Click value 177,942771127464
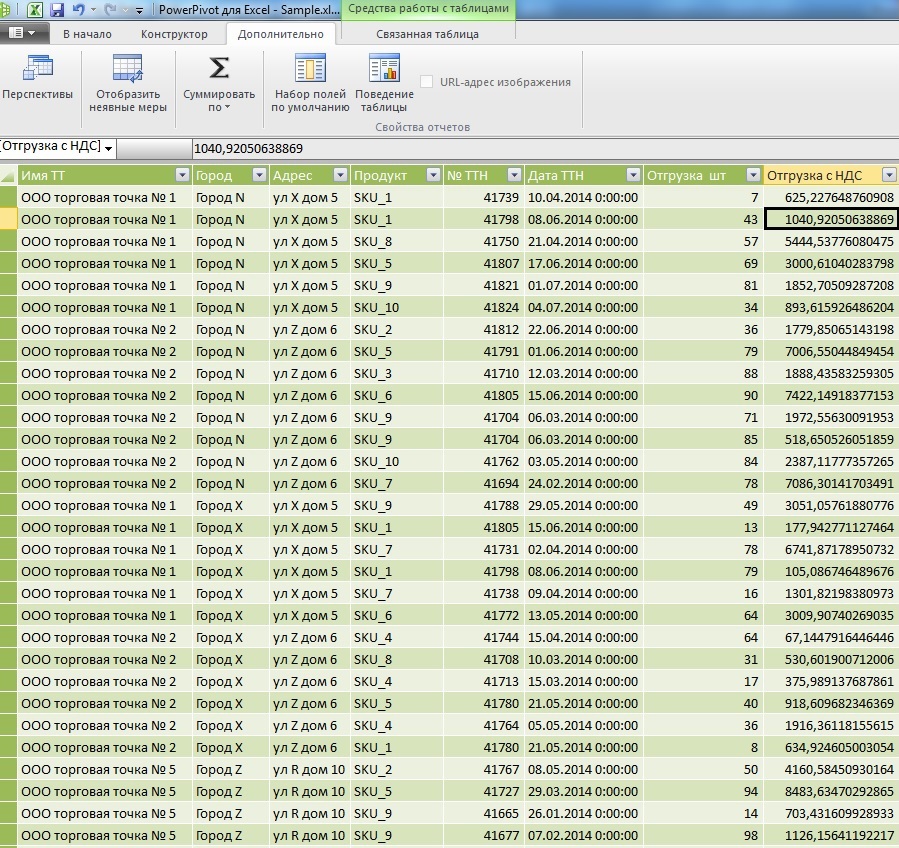This screenshot has height=848, width=899. (x=831, y=527)
